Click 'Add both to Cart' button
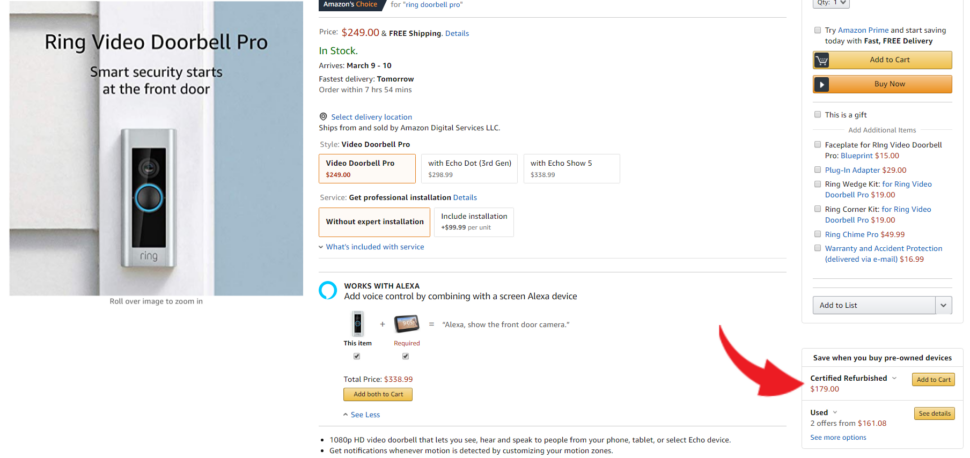Screen dimensions: 970x458 pyautogui.click(x=378, y=394)
